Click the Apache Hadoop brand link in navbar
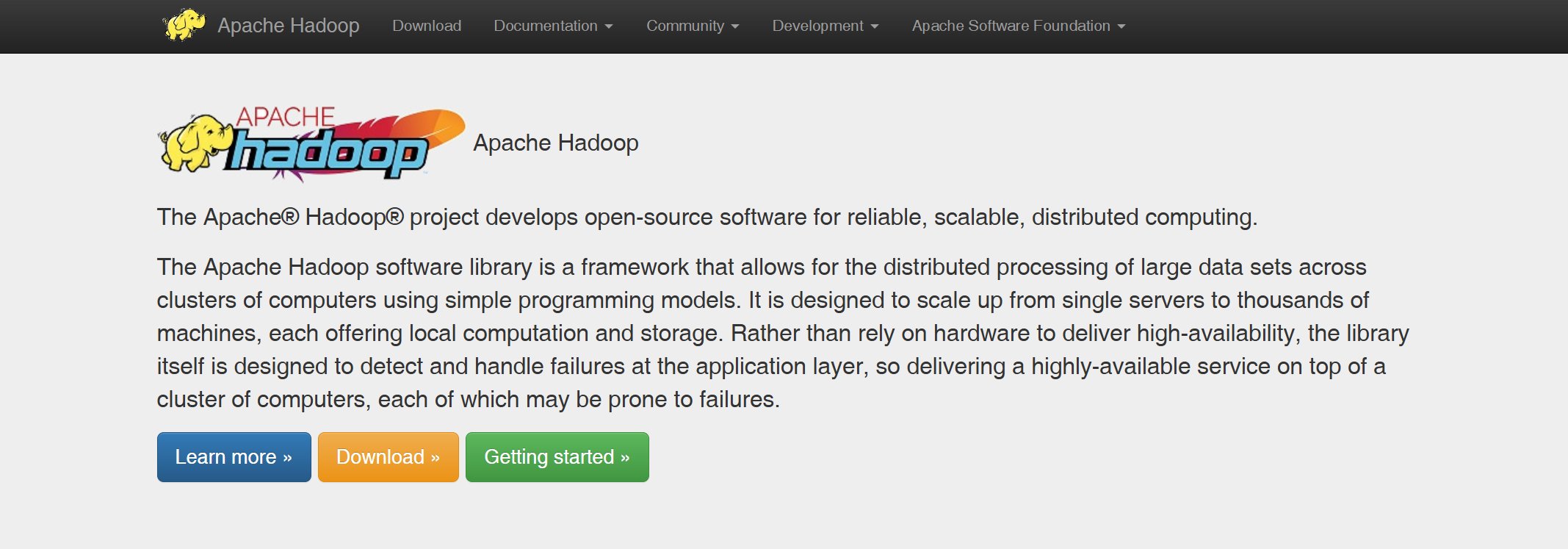Viewport: 1568px width, 549px height. point(288,26)
